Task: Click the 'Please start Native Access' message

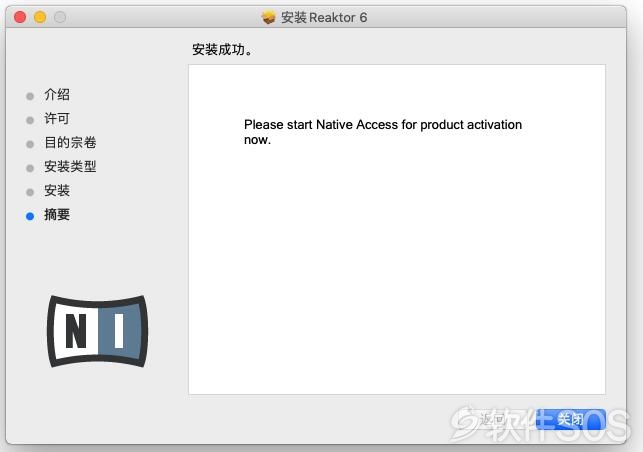Action: click(x=383, y=132)
